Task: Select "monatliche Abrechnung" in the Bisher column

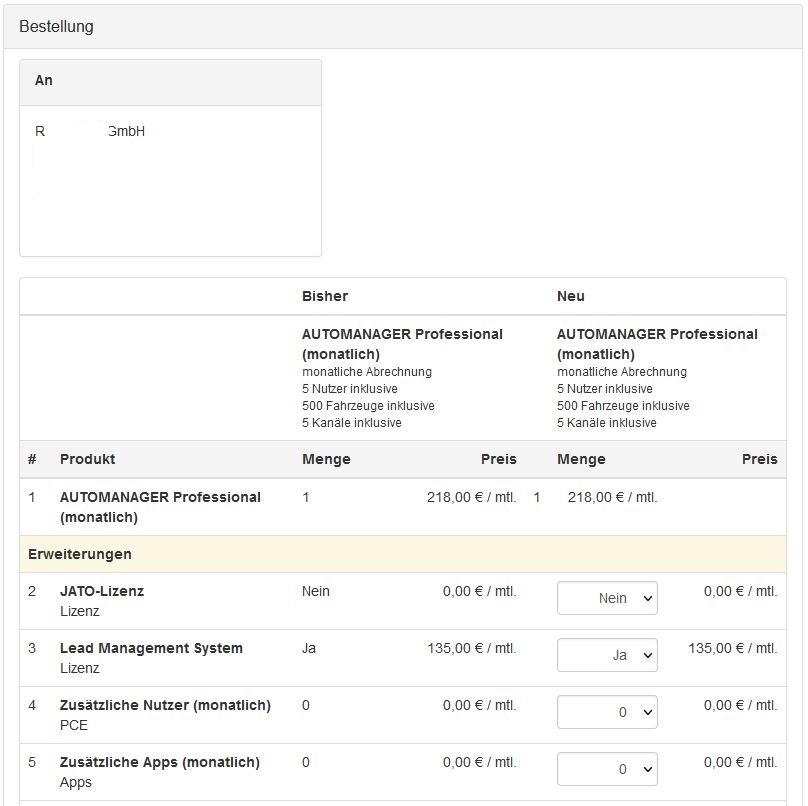Action: click(x=367, y=372)
